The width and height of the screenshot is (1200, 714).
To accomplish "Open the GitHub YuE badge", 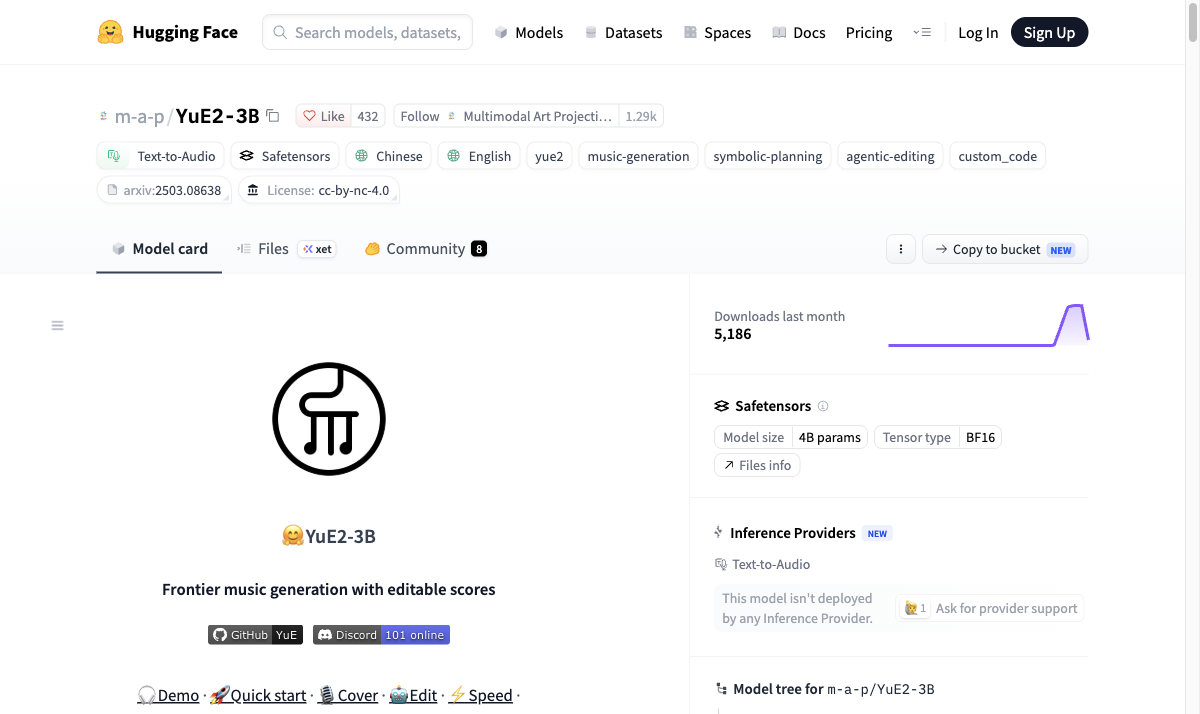I will (x=255, y=635).
